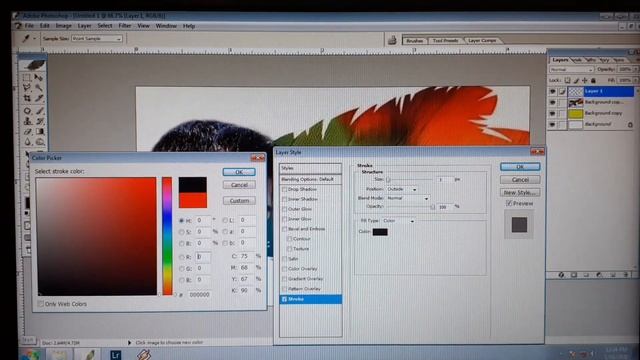Toggle the Preview checkbox in Layer Style
Image resolution: width=640 pixels, height=360 pixels.
click(509, 203)
